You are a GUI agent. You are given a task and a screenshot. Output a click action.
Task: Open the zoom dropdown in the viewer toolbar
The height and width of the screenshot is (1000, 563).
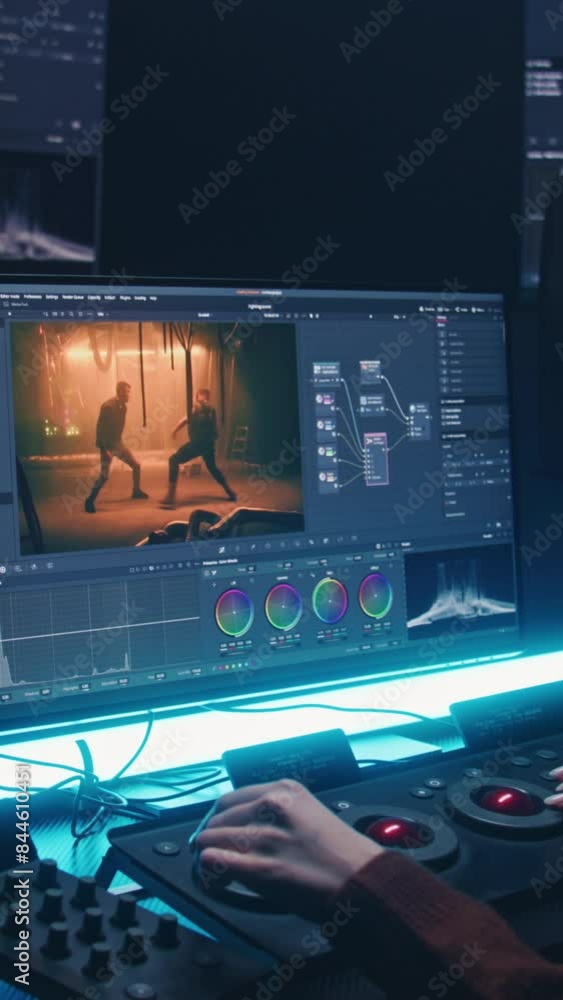(x=102, y=314)
